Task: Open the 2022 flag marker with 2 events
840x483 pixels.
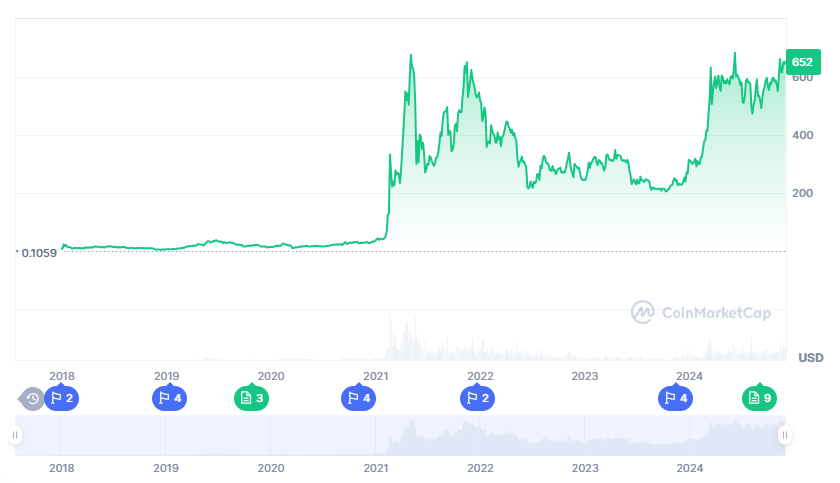Action: 477,398
